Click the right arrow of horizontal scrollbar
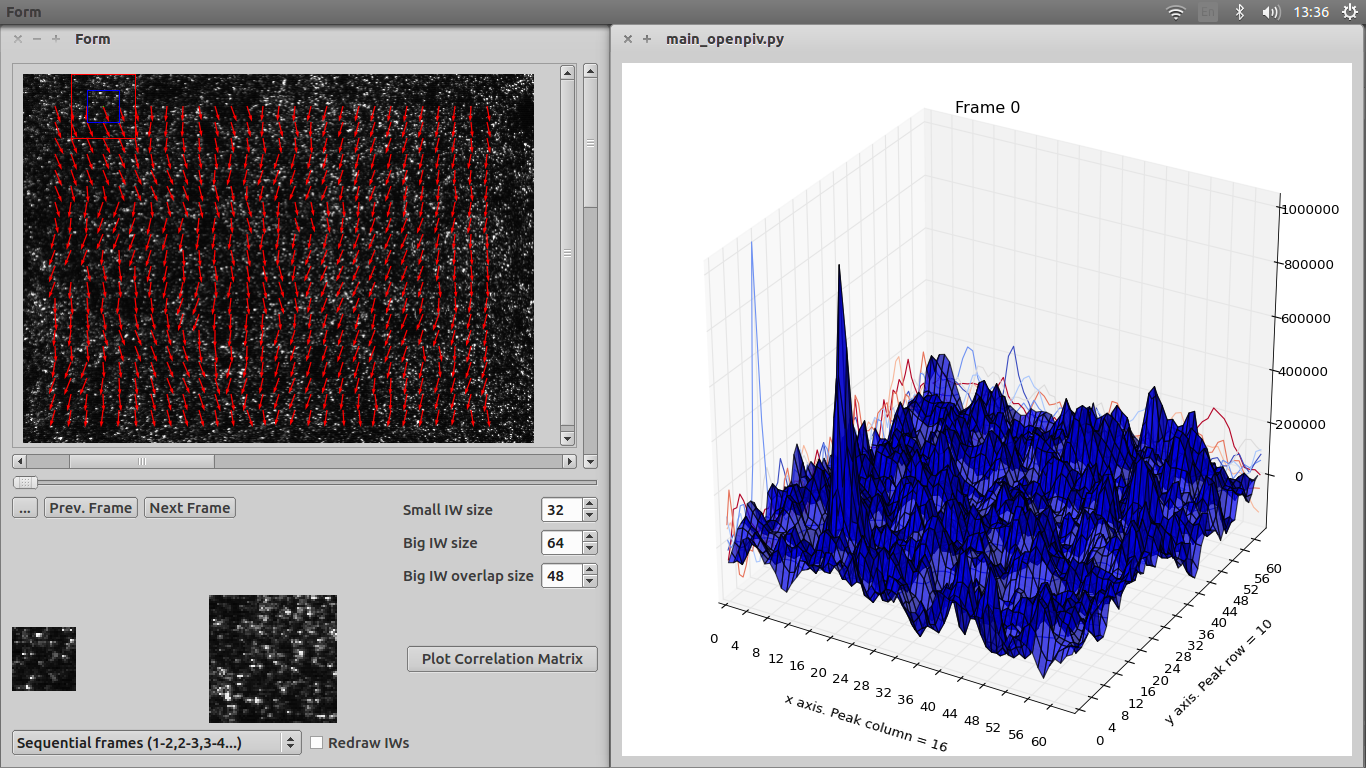The width and height of the screenshot is (1366, 768). tap(570, 461)
